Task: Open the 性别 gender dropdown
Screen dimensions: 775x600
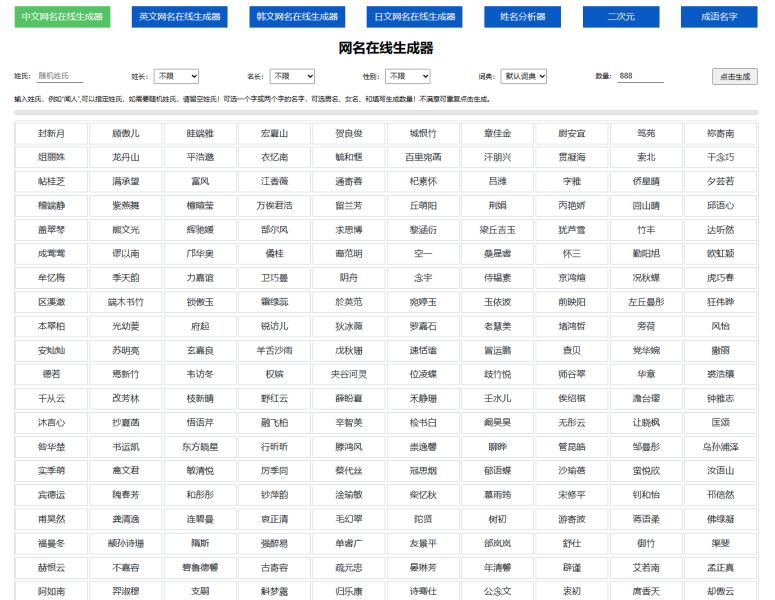Action: (408, 76)
